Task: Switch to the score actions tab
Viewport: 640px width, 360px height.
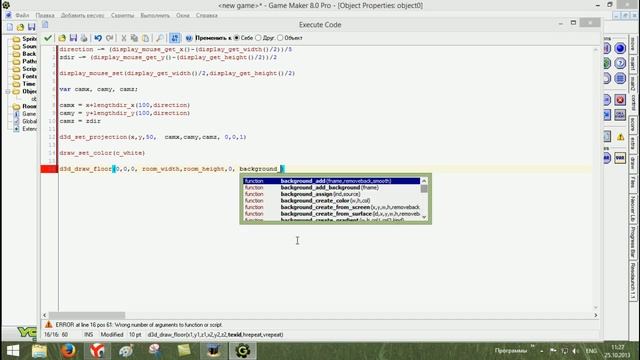Action: 633,125
